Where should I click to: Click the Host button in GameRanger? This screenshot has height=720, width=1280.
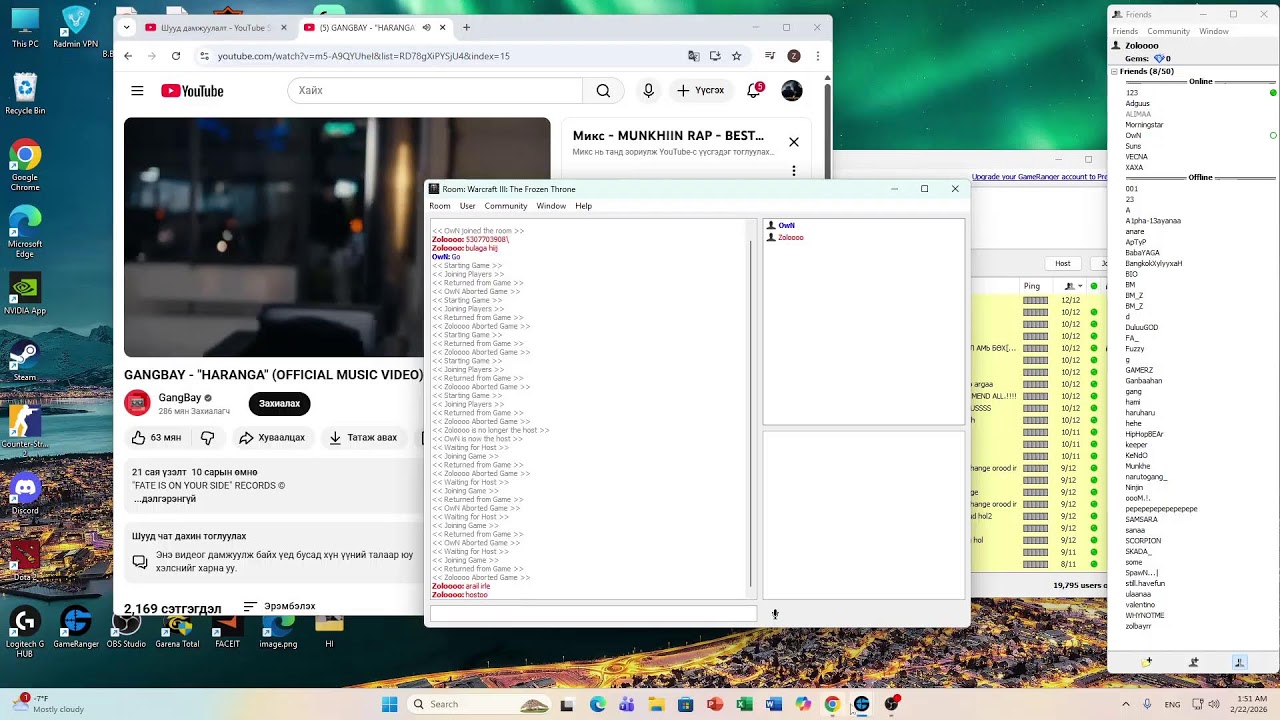pyautogui.click(x=1063, y=264)
